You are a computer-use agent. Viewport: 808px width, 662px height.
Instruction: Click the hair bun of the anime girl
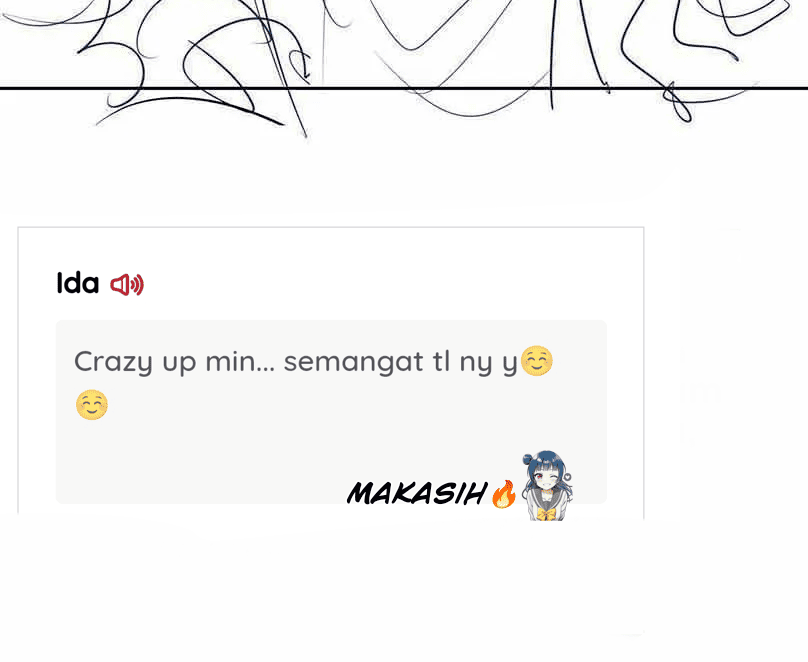(x=528, y=458)
